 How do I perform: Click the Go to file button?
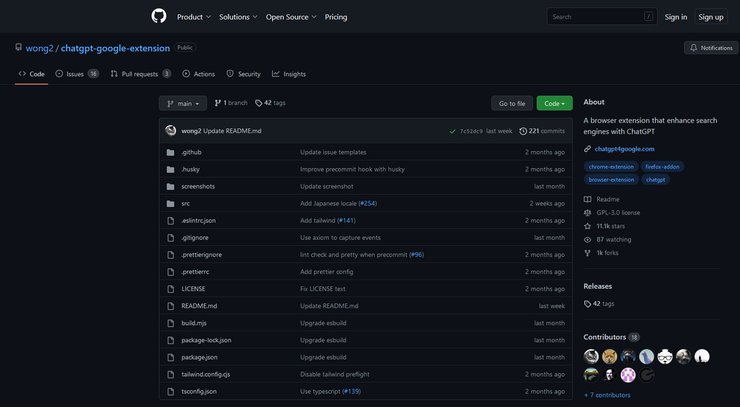point(512,103)
